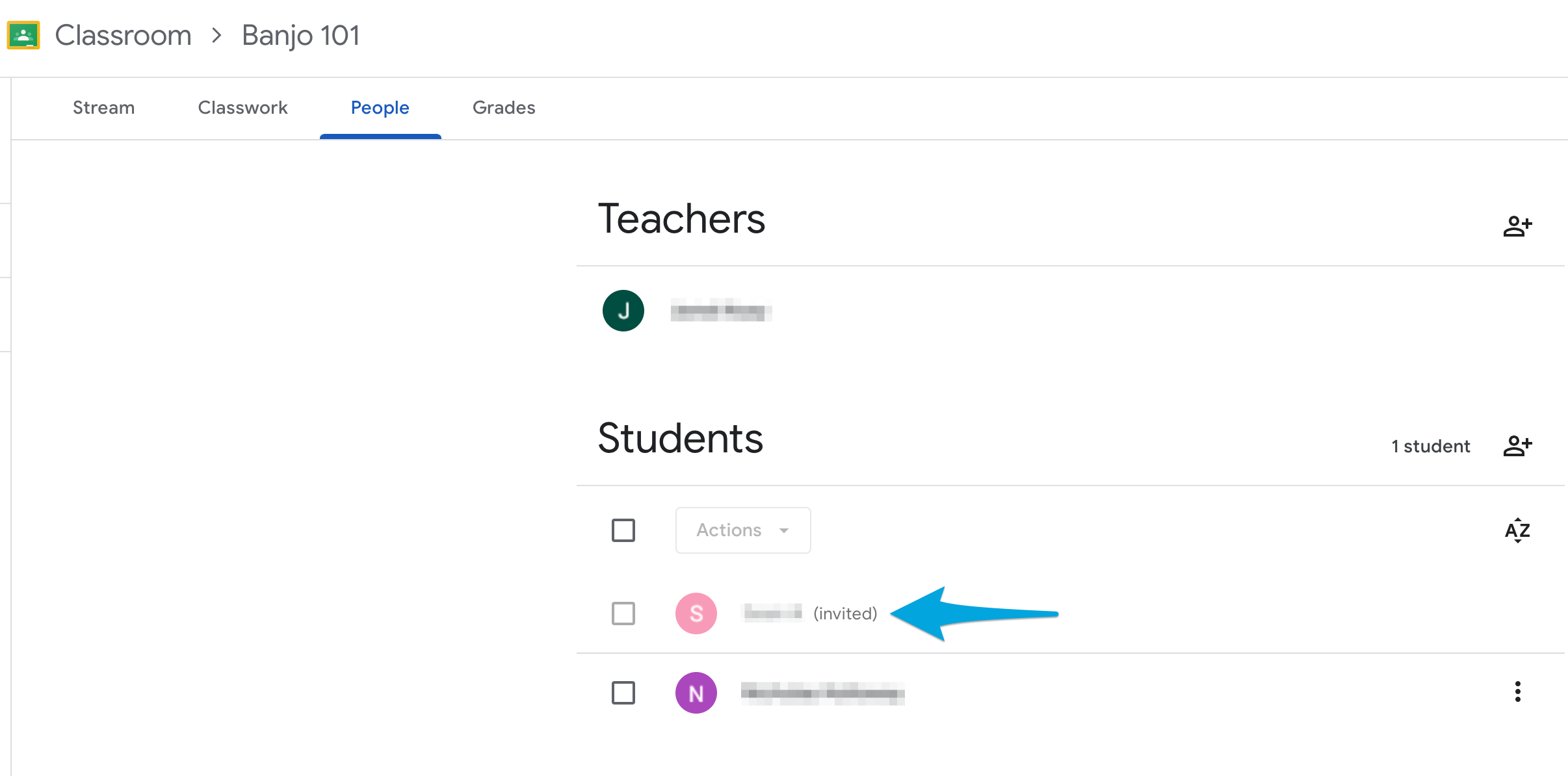Viewport: 1568px width, 776px height.
Task: Open the Invite teachers icon
Action: 1518,225
